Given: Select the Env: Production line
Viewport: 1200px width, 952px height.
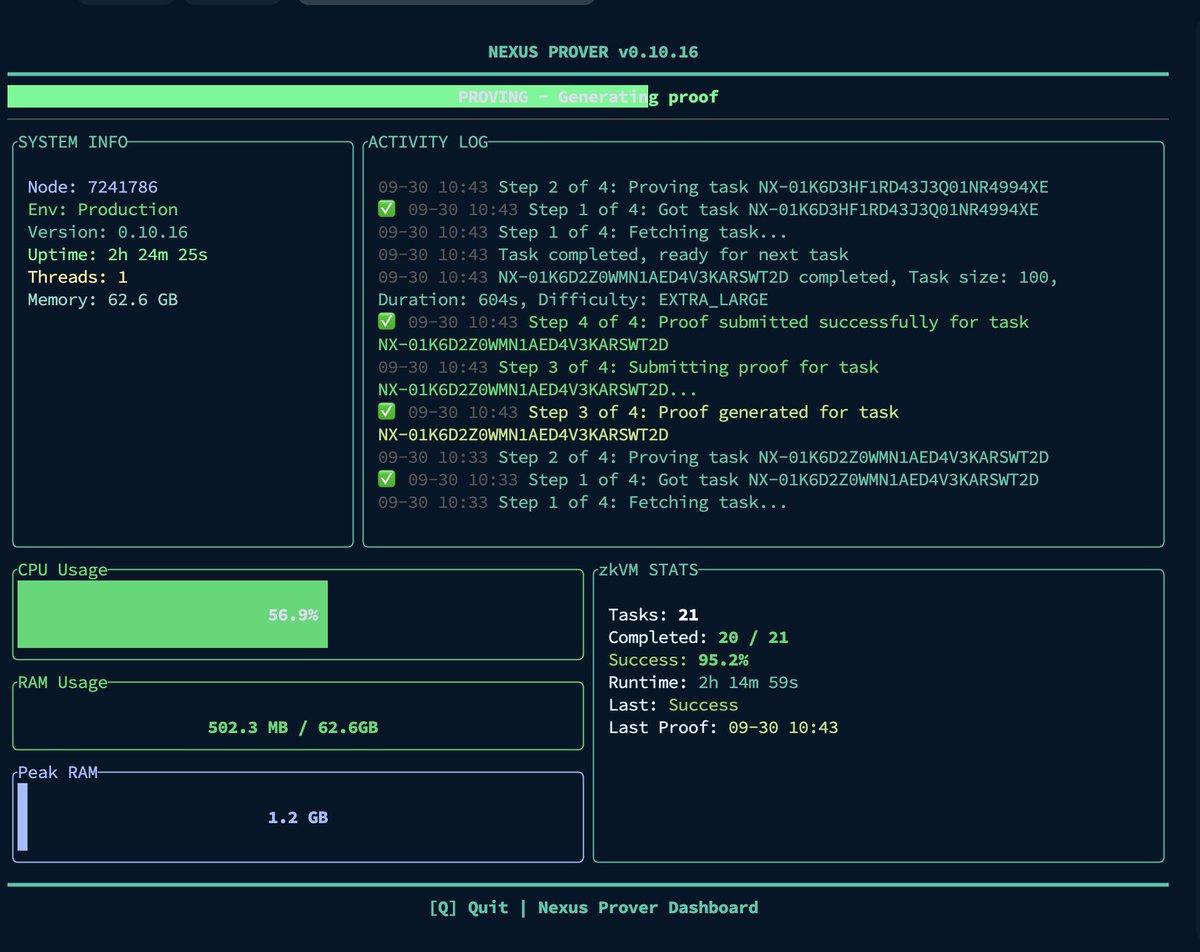Looking at the screenshot, I should (102, 209).
